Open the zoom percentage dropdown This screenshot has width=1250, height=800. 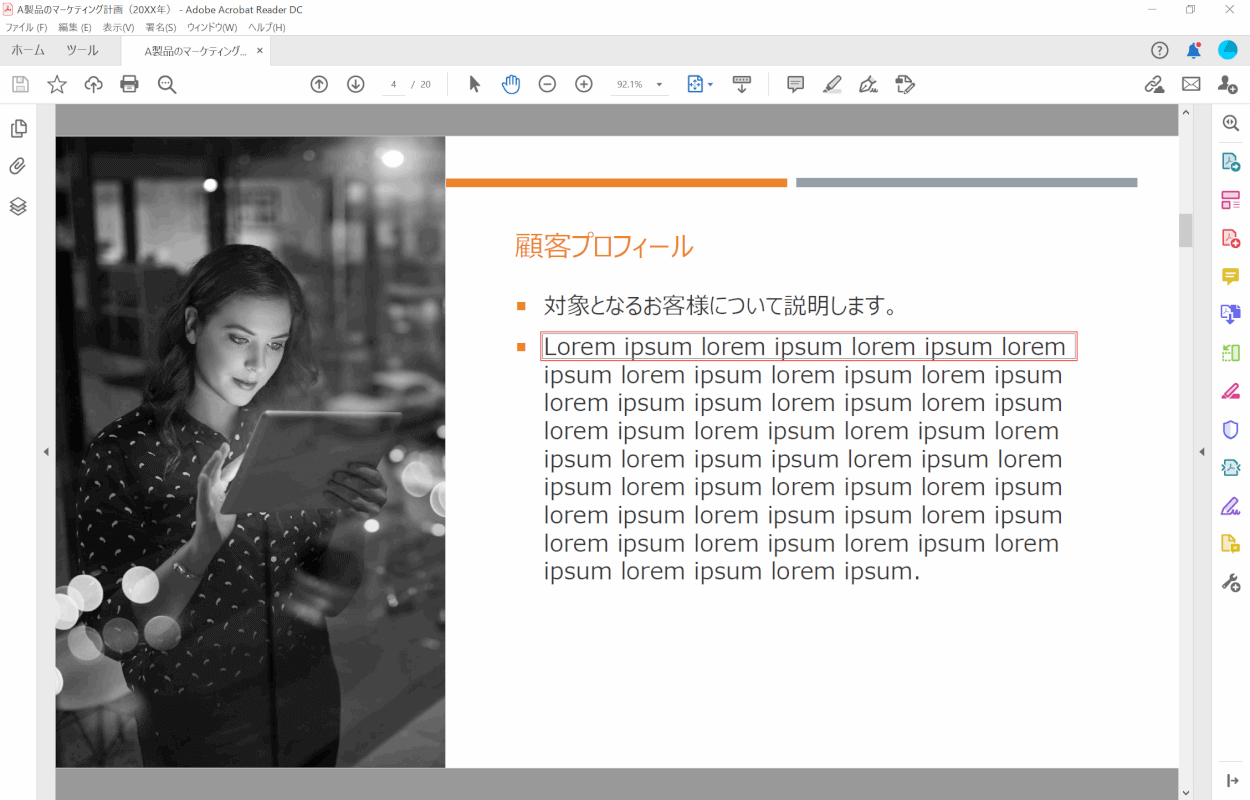(660, 85)
